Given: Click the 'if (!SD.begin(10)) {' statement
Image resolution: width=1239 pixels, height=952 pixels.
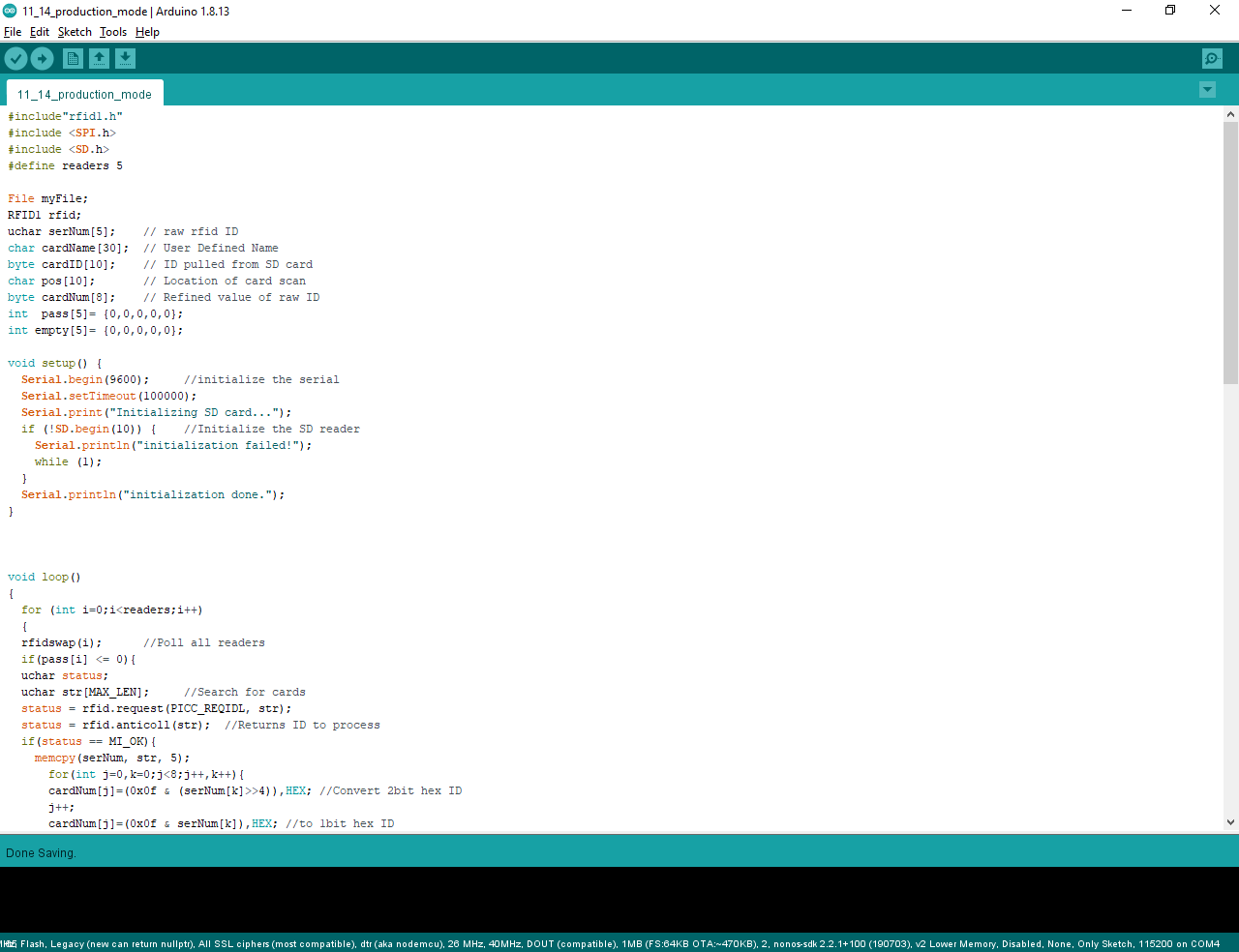Looking at the screenshot, I should (x=89, y=429).
